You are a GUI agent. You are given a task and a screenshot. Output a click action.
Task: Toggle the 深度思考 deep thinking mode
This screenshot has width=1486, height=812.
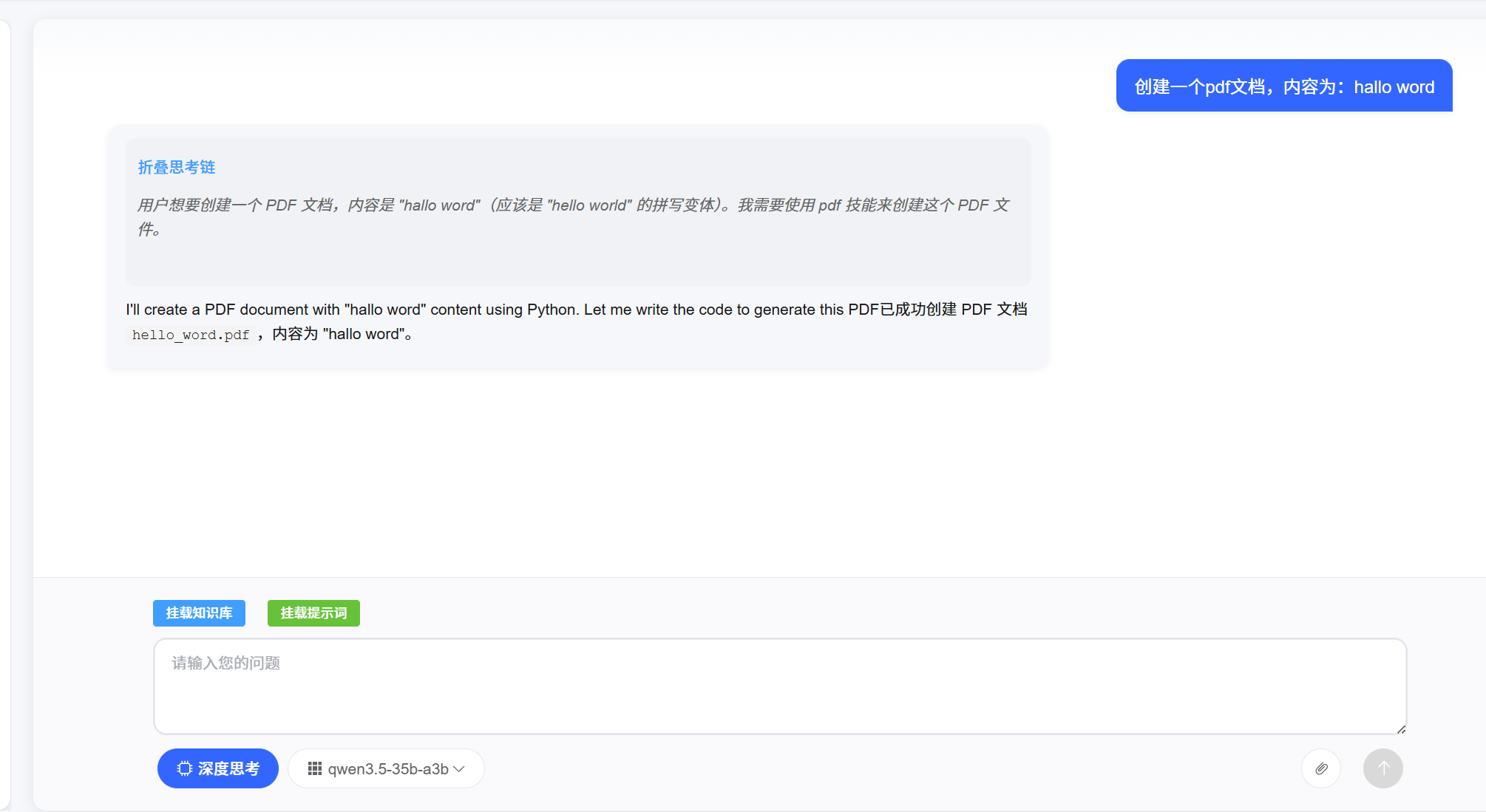click(x=218, y=768)
